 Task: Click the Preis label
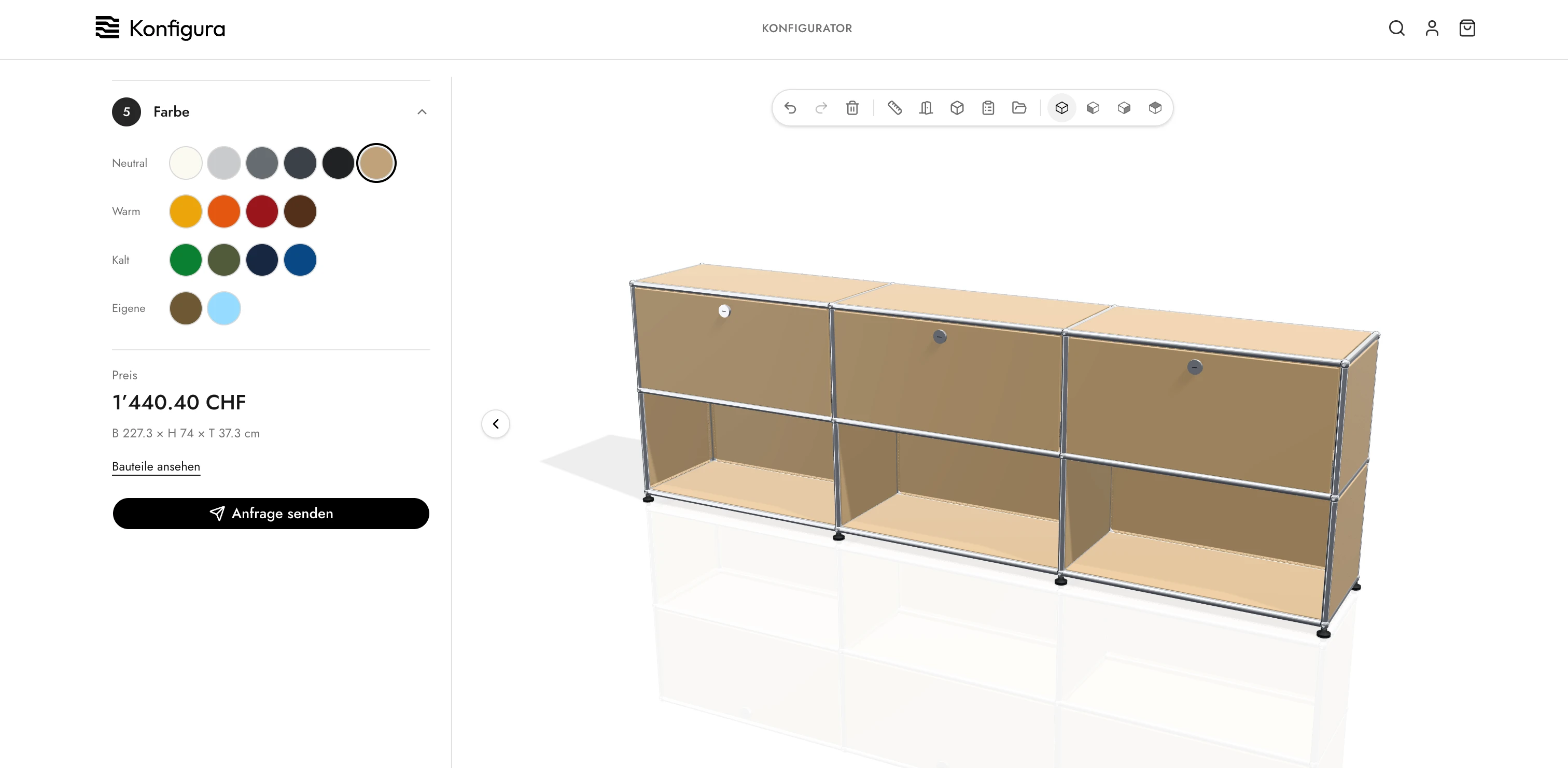[x=124, y=376]
